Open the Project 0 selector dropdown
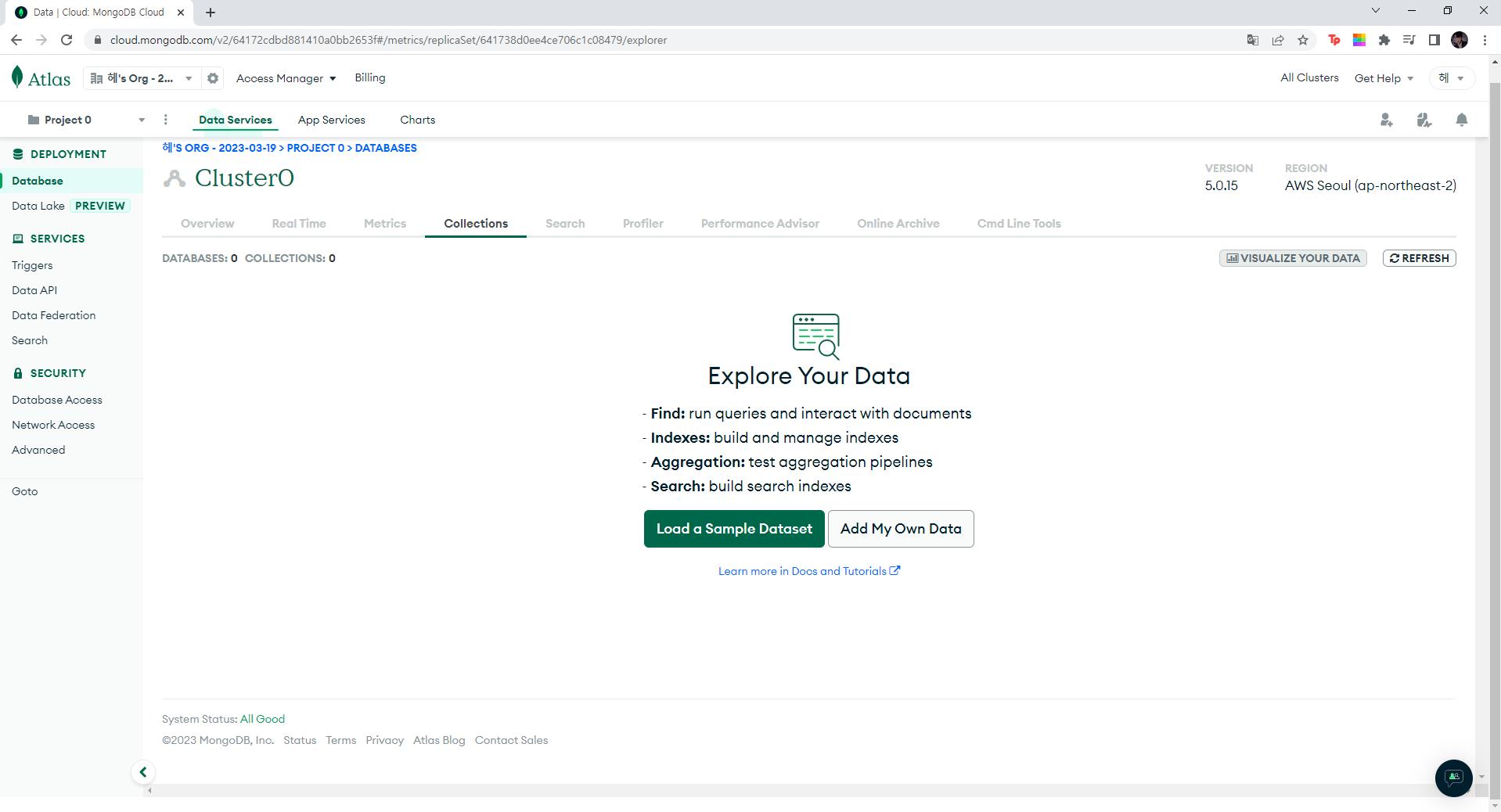This screenshot has height=812, width=1501. coord(86,120)
